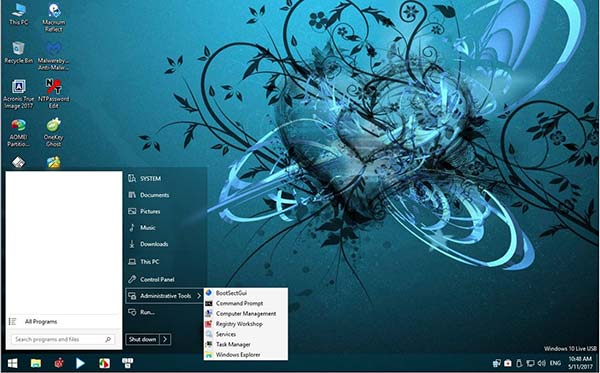Open Macrium Reflect desktop icon
600x373 pixels.
pos(54,18)
